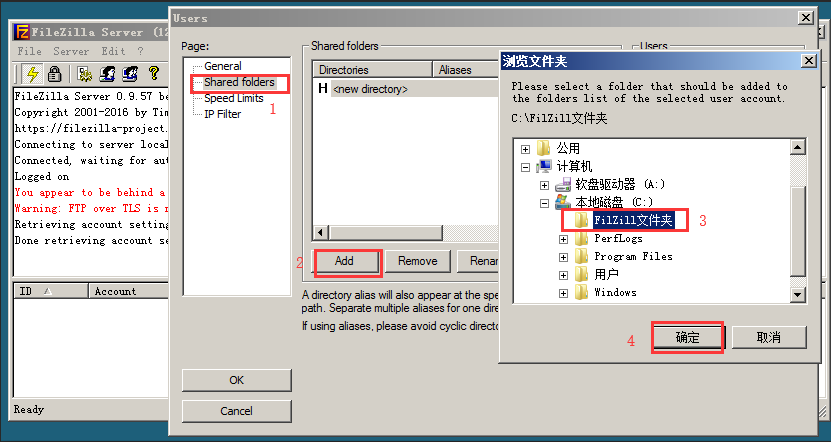
Task: Expand the 用户 folder node
Action: click(563, 276)
